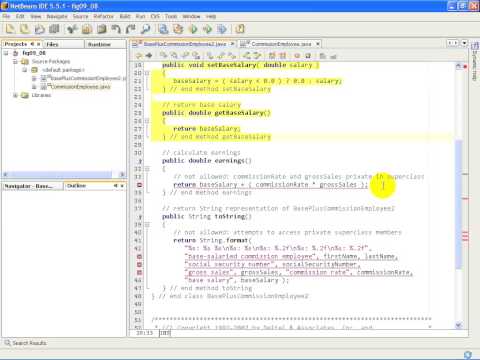Expand BasePlusCommissionEmployee2.java node in Projects tree

coord(34,78)
